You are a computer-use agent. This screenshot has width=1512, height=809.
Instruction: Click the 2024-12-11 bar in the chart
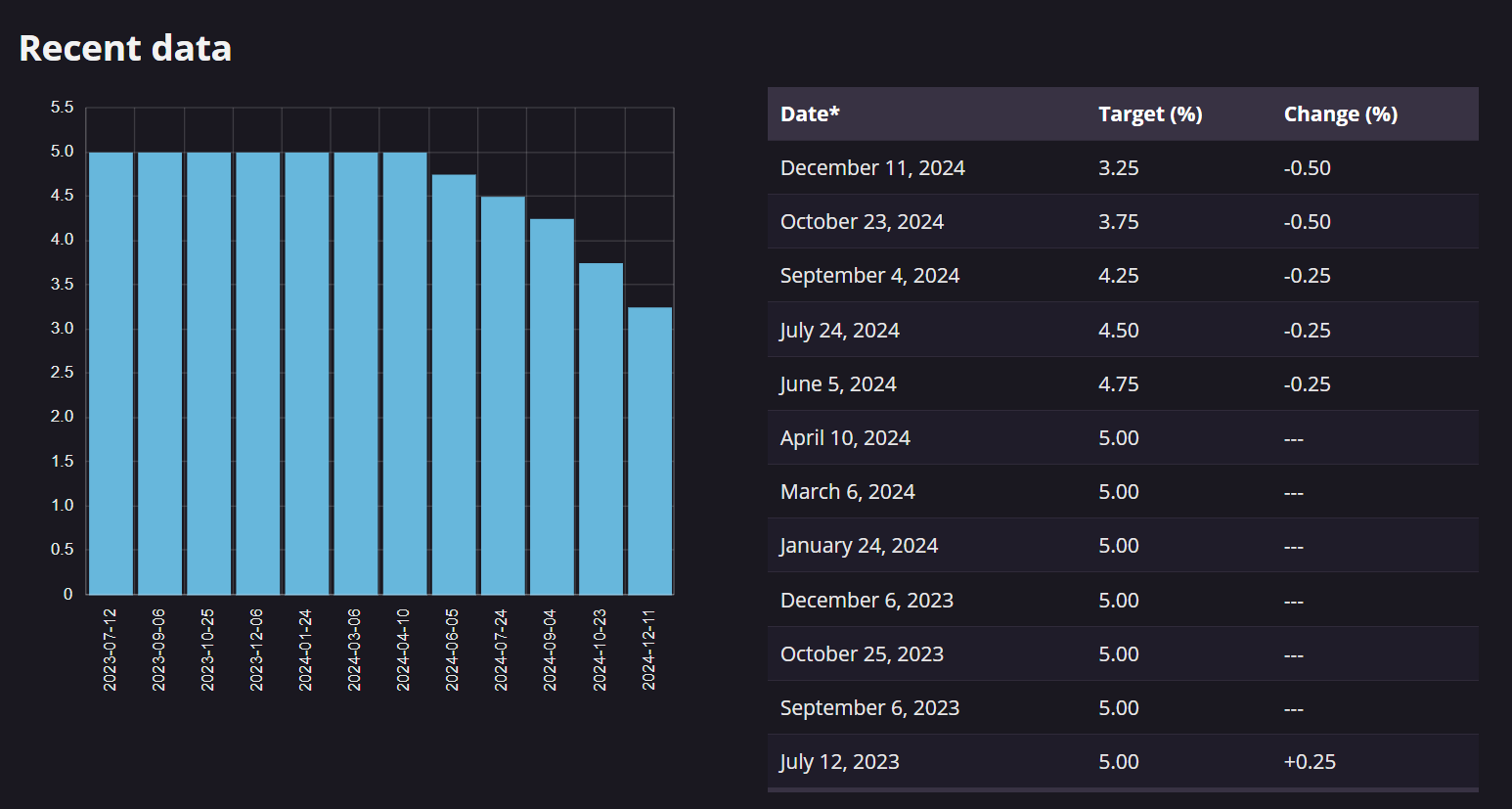click(x=649, y=451)
